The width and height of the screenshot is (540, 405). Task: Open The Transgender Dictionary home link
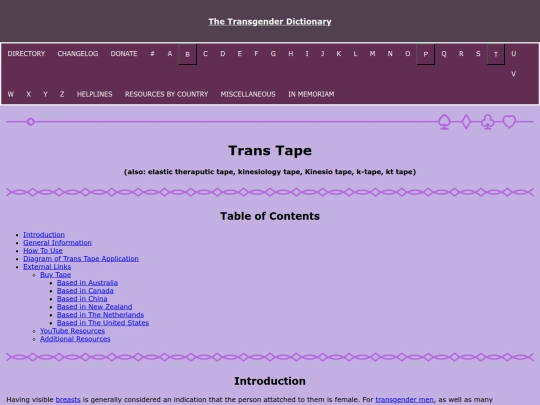coord(270,22)
